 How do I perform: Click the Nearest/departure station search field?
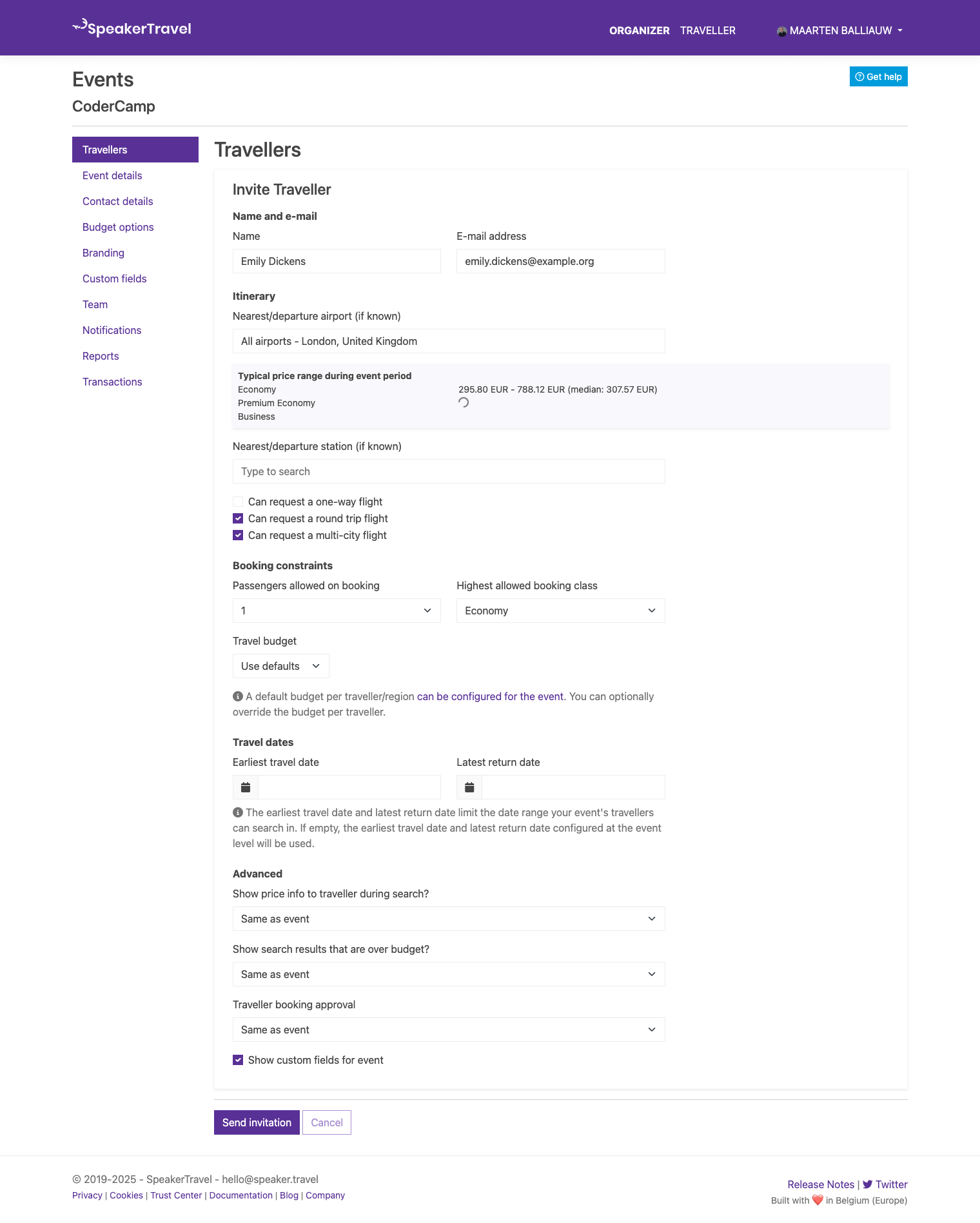pos(448,471)
